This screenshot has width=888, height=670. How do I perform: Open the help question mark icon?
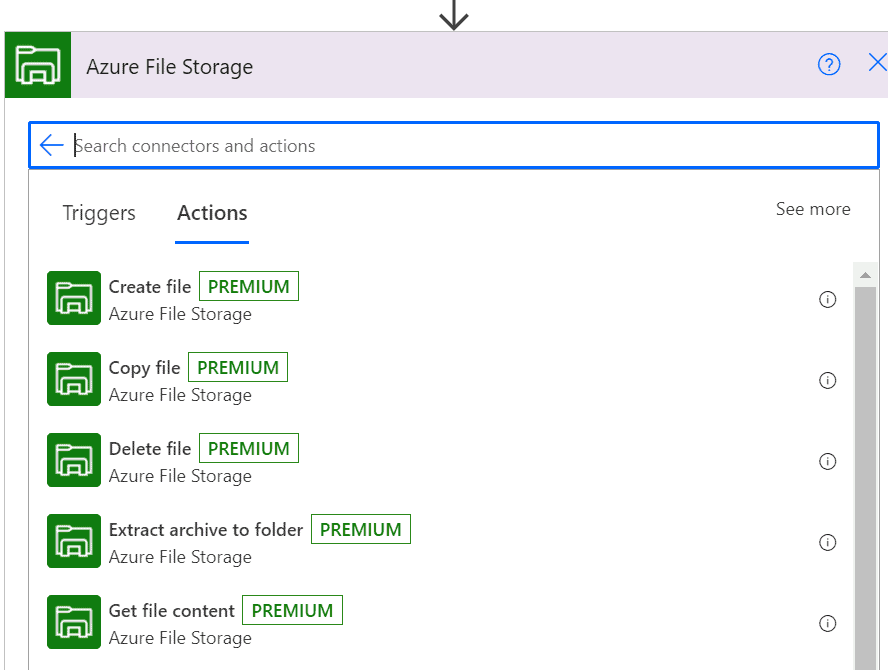(829, 64)
